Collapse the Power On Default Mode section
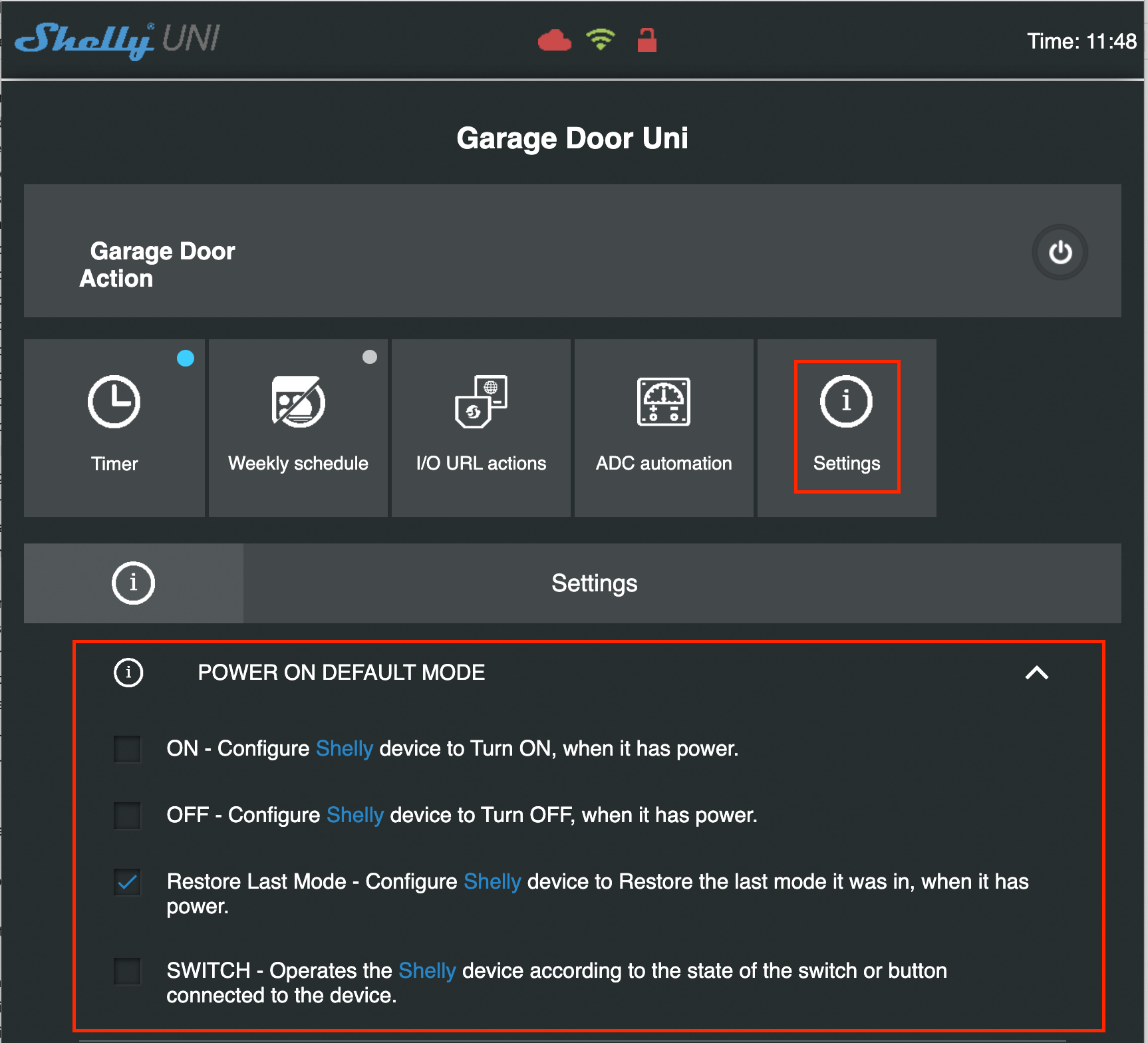 point(1036,673)
